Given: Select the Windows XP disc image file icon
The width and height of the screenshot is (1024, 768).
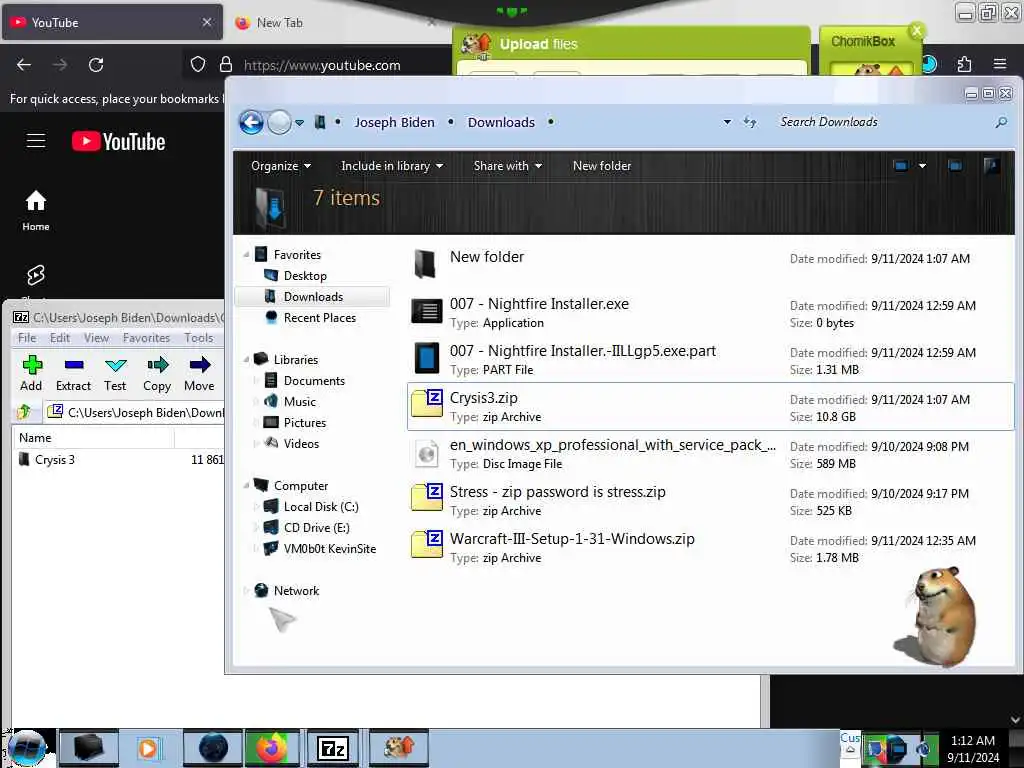Looking at the screenshot, I should [x=427, y=453].
